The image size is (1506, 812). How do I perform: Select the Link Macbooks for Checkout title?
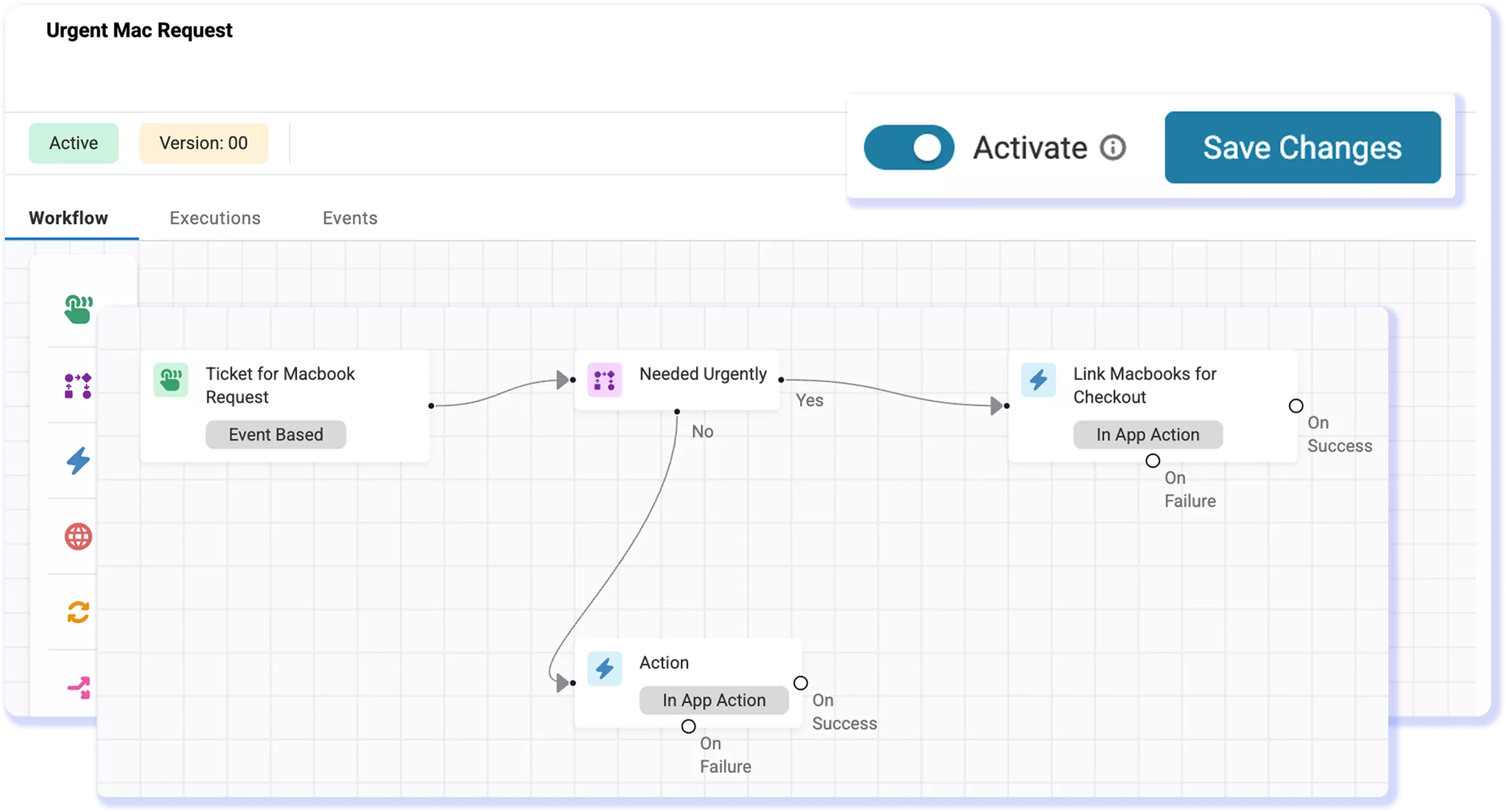click(1144, 385)
